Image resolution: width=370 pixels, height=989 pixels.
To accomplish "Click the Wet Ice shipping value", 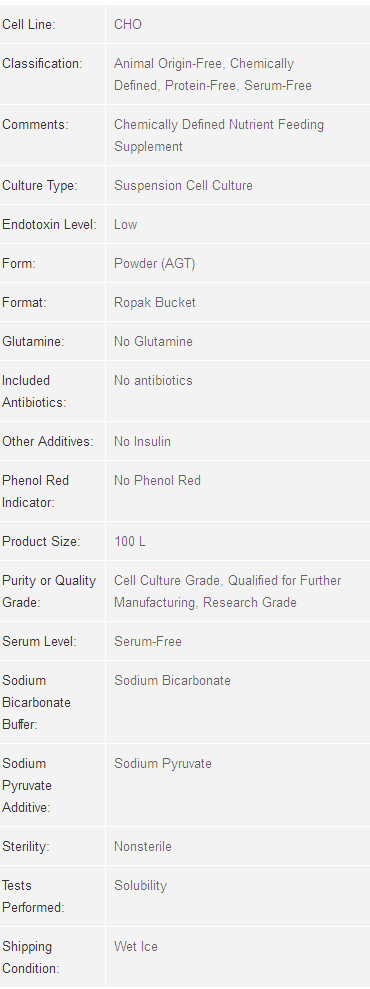I will [x=136, y=947].
